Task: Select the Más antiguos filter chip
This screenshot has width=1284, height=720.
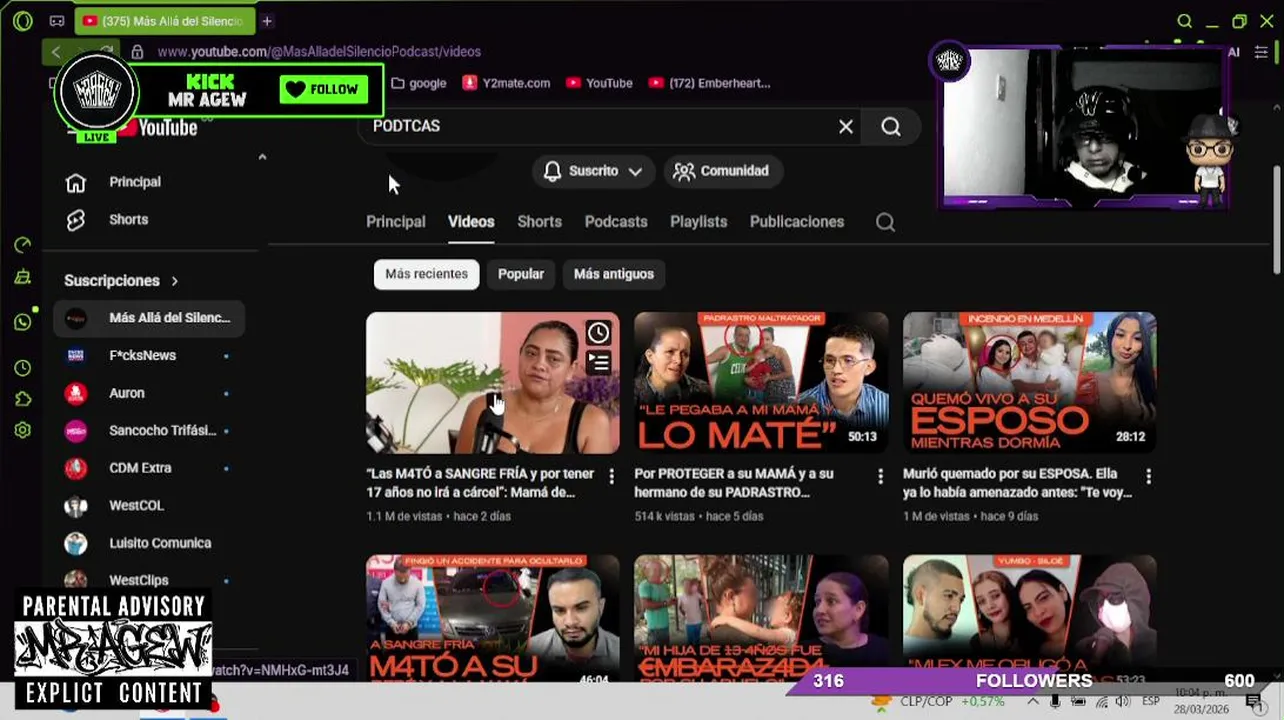Action: click(x=614, y=274)
